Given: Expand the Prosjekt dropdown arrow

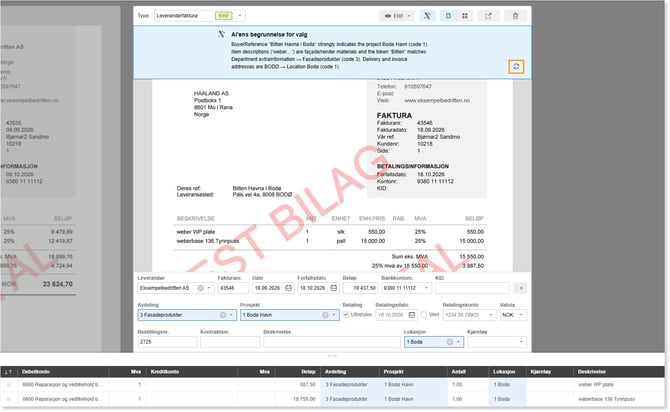Looking at the screenshot, I should (x=334, y=315).
